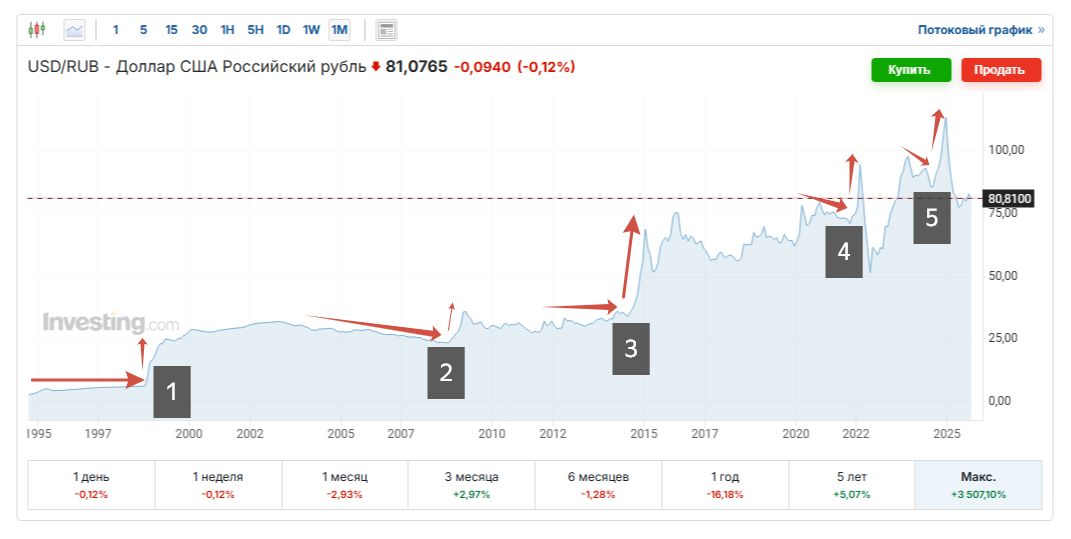Switch to candlestick chart type
The height and width of the screenshot is (539, 1071).
pyautogui.click(x=38, y=30)
